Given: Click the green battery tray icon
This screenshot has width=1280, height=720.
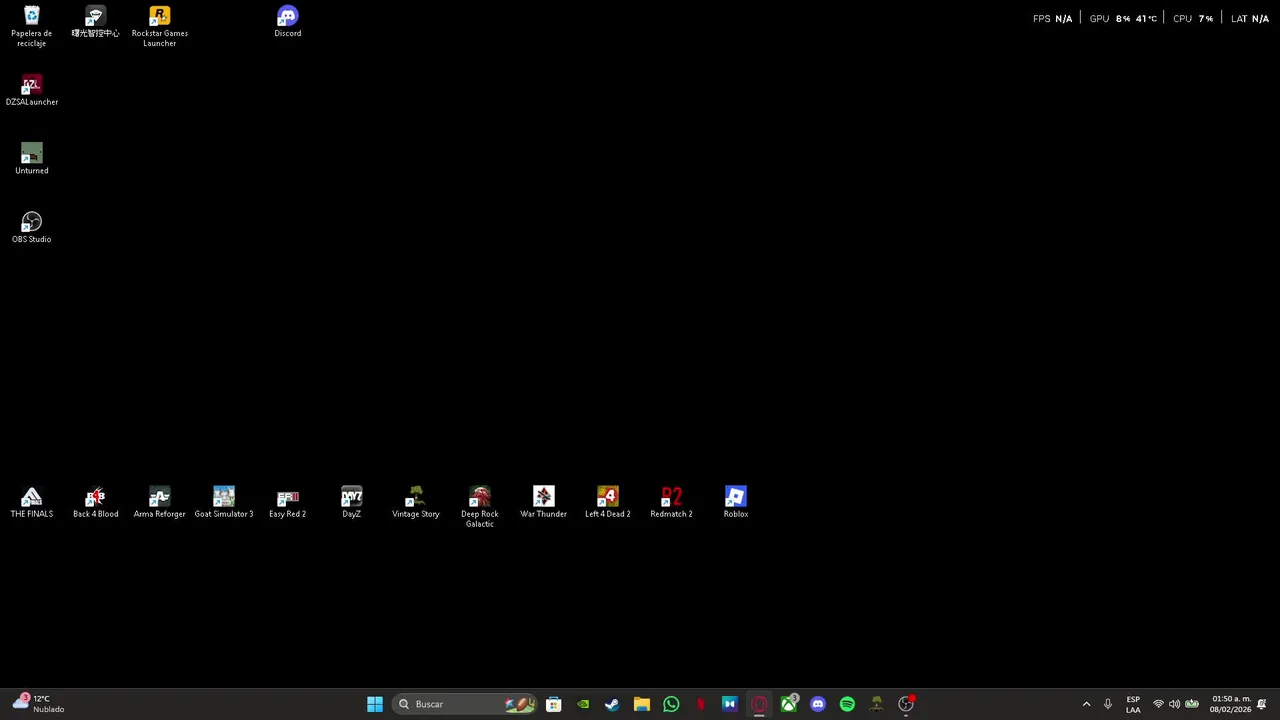Looking at the screenshot, I should [1192, 704].
